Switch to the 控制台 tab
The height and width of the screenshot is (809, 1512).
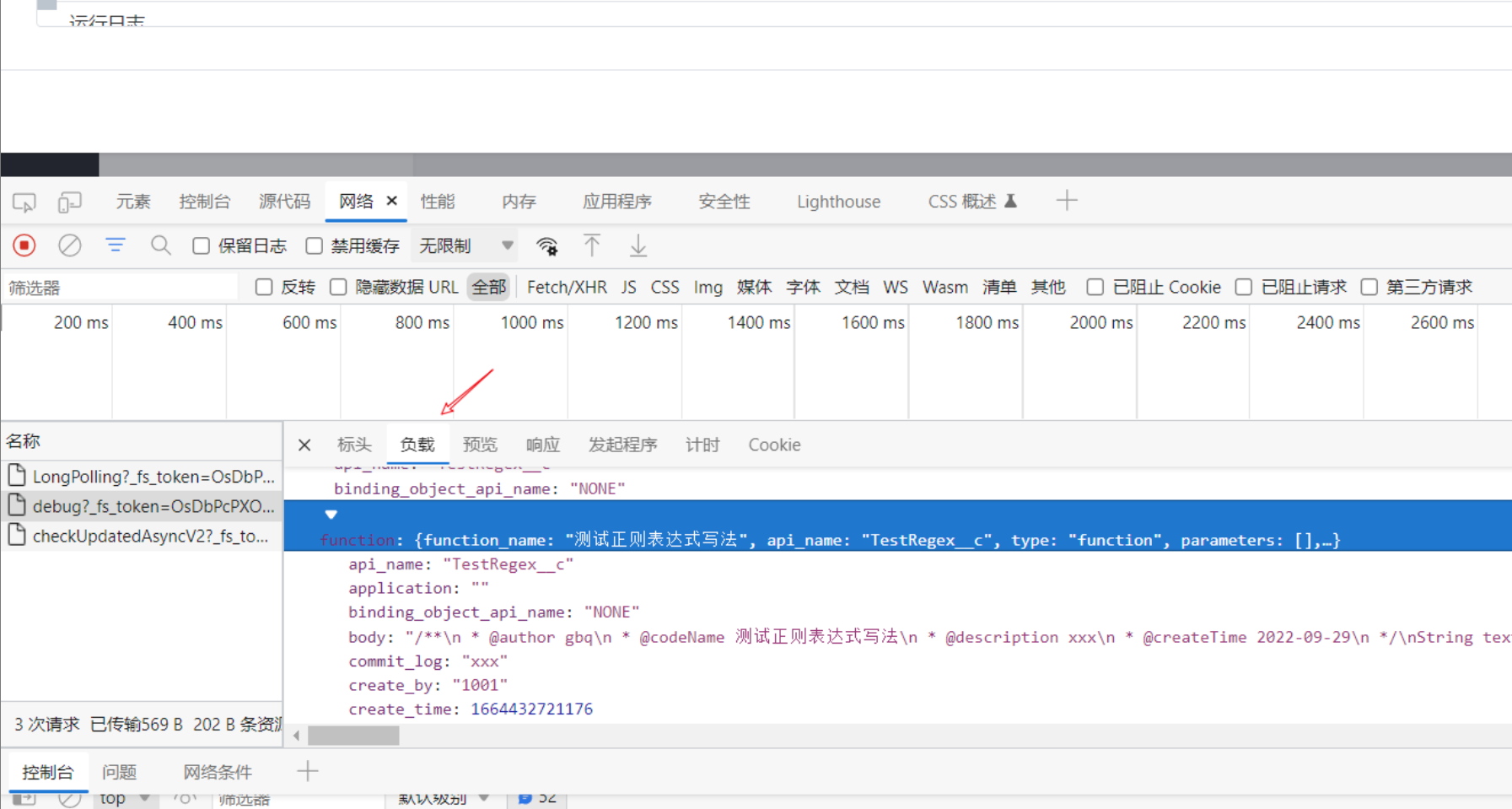(x=204, y=202)
